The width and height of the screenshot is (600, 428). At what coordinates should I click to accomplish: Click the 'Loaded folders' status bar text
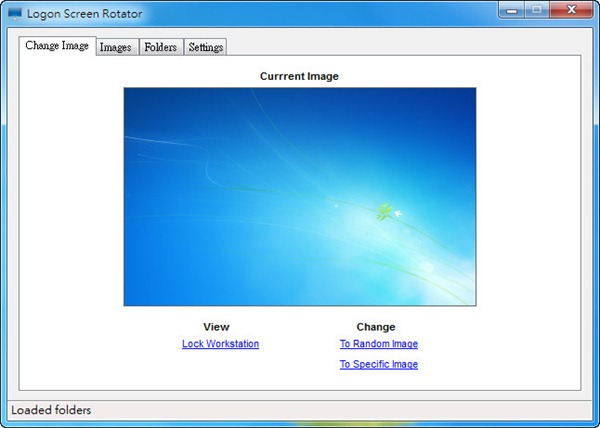(51, 410)
